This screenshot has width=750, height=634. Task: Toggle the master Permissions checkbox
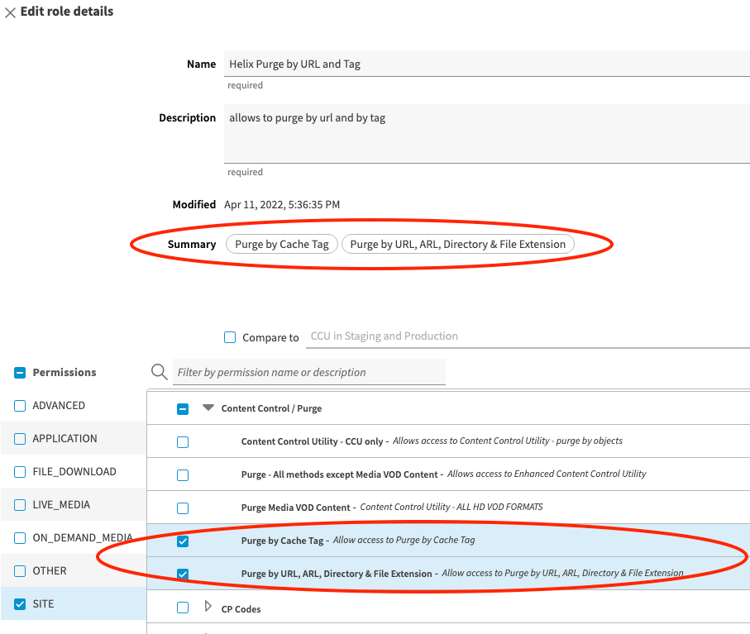pos(20,372)
